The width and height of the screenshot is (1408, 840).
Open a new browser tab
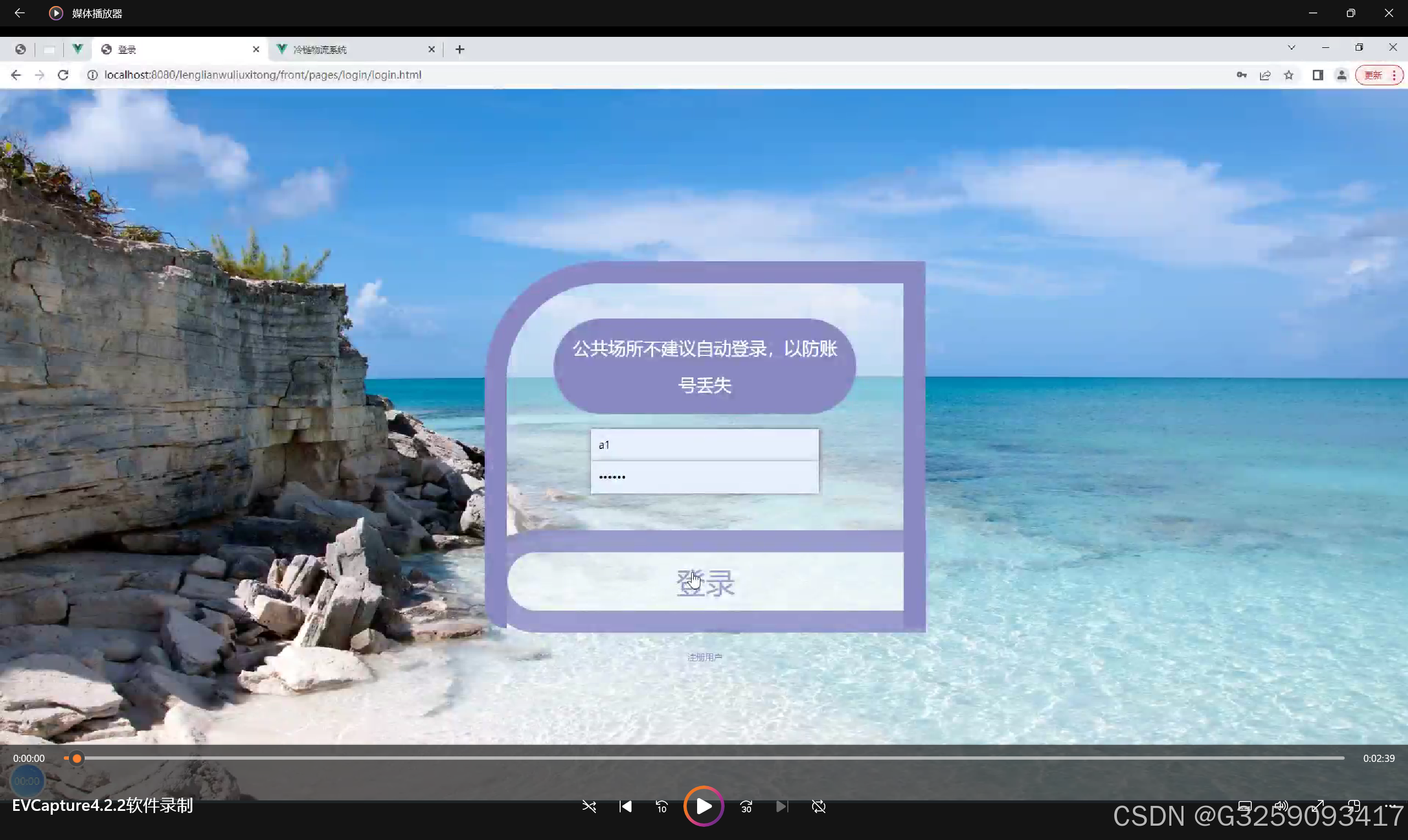460,50
